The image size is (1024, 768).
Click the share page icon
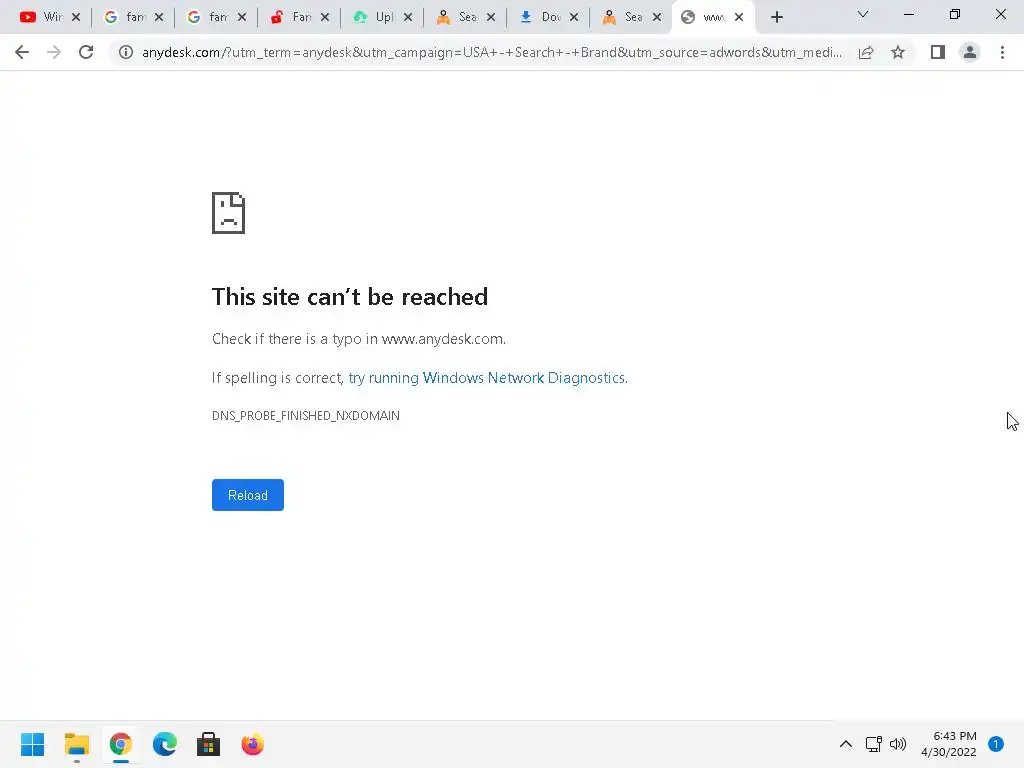(x=866, y=52)
